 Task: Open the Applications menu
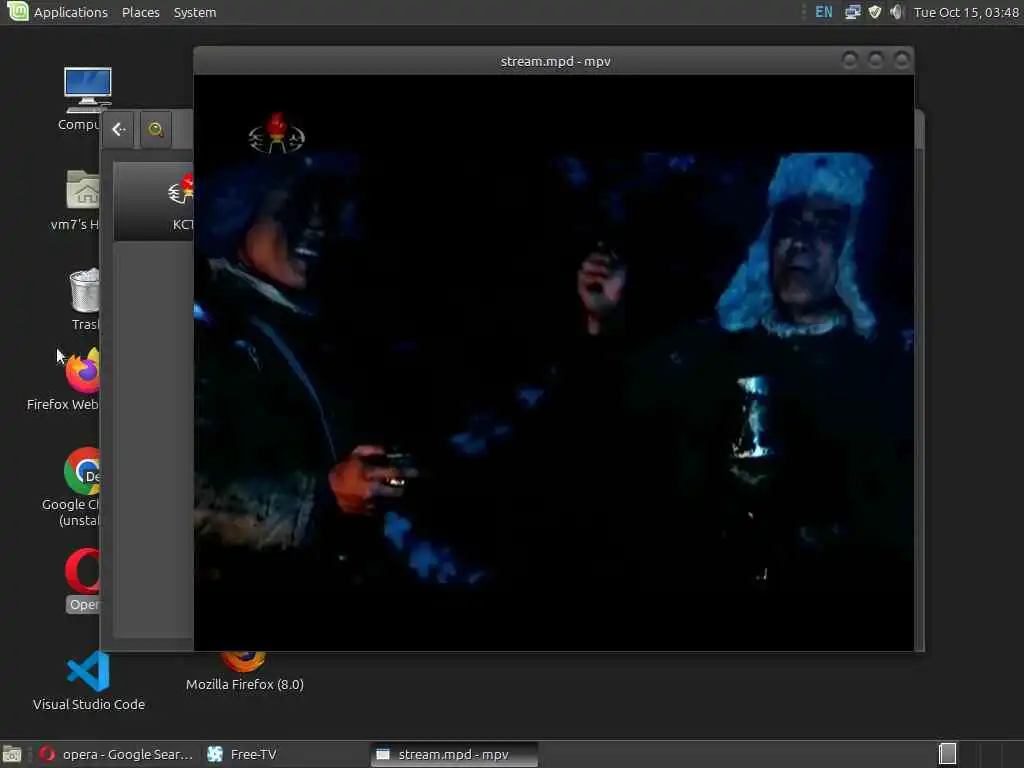71,12
